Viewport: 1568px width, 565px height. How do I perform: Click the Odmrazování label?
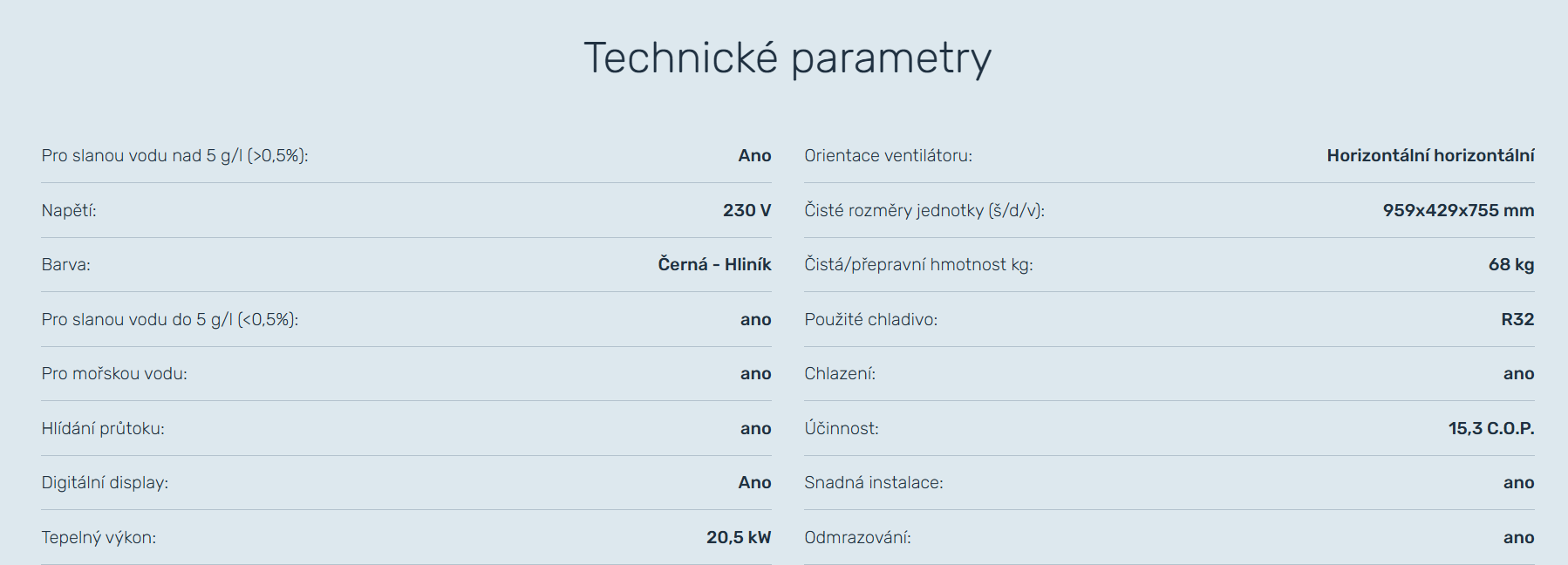857,538
